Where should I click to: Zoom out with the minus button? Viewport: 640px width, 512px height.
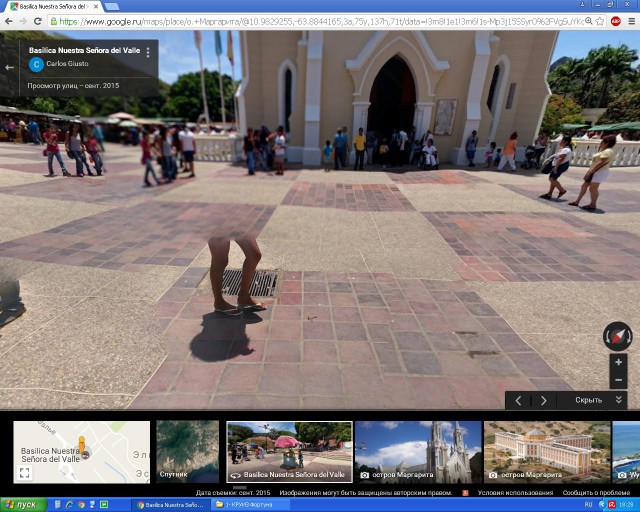(x=618, y=380)
